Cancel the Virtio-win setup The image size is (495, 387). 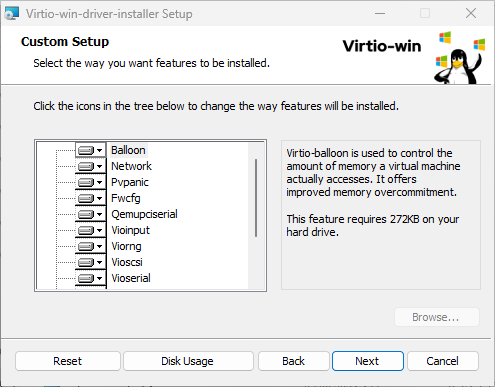coord(443,361)
